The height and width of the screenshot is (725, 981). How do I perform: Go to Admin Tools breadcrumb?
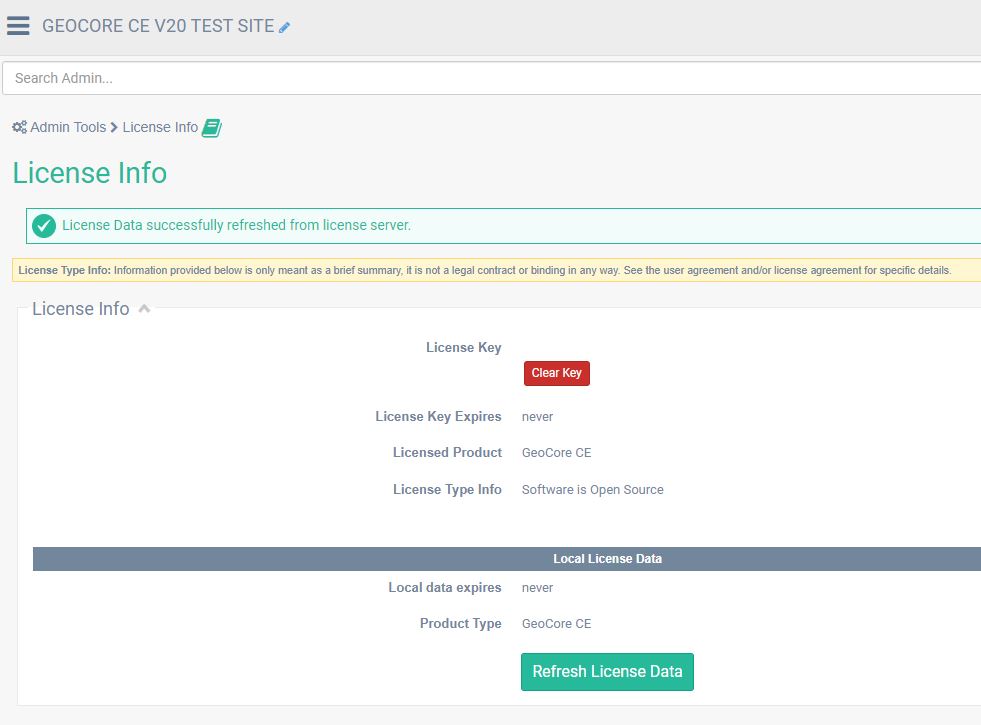pyautogui.click(x=68, y=127)
